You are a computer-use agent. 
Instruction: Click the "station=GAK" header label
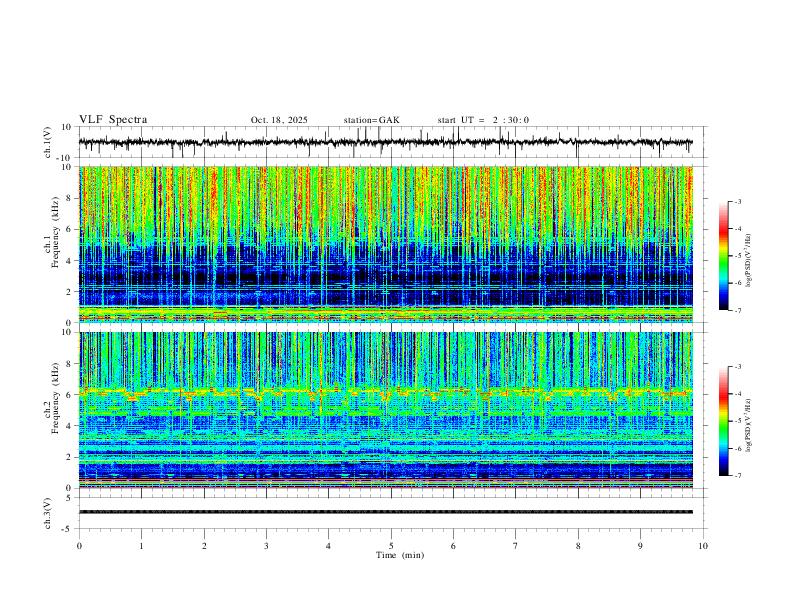[371, 120]
